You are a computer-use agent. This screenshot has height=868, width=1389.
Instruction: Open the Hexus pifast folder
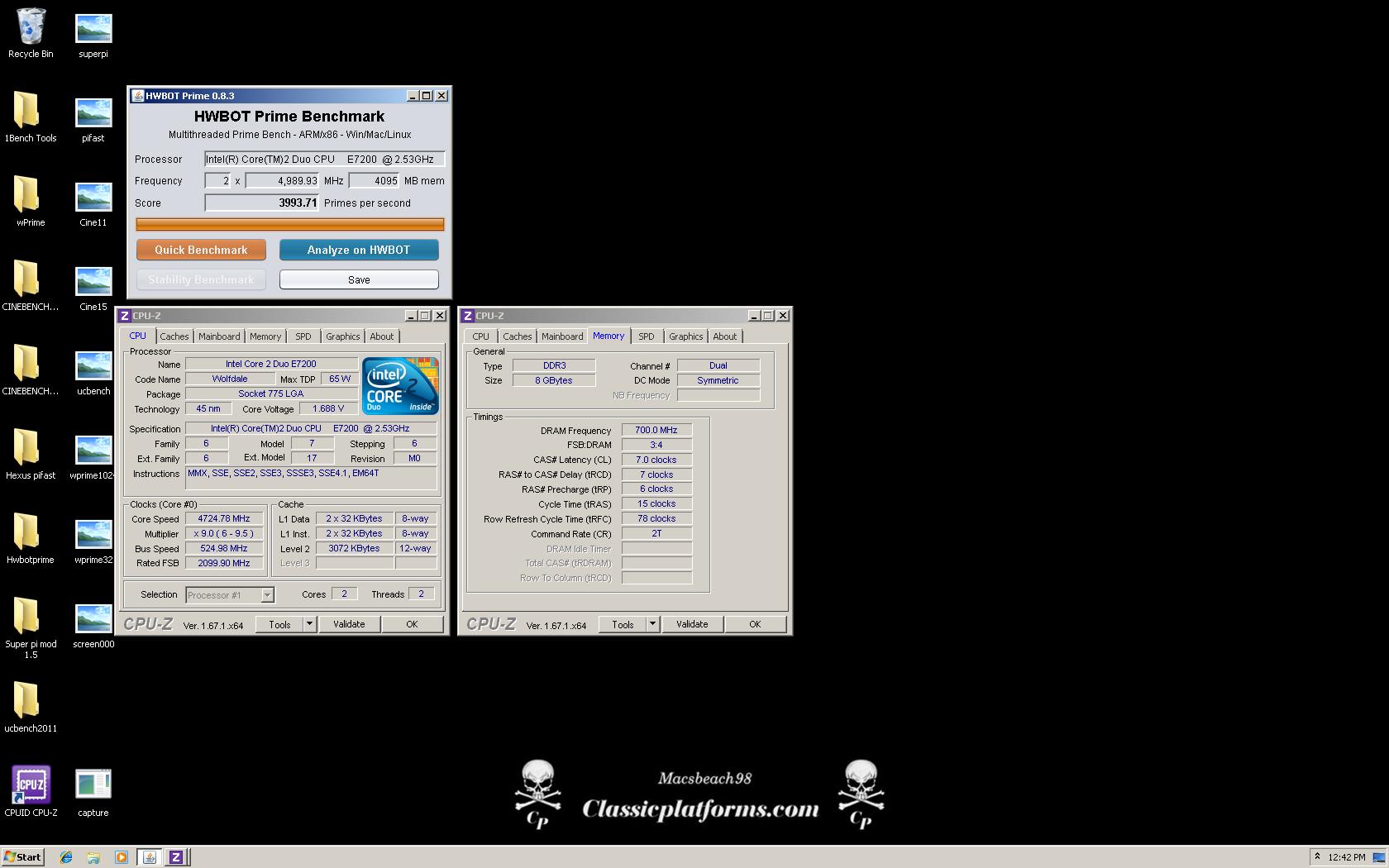[x=31, y=455]
